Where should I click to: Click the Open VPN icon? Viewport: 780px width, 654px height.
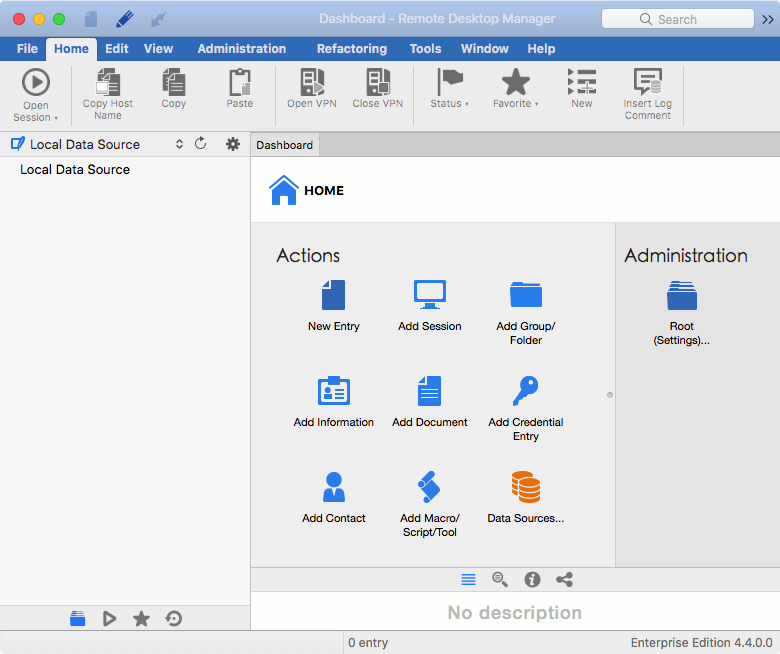click(312, 82)
